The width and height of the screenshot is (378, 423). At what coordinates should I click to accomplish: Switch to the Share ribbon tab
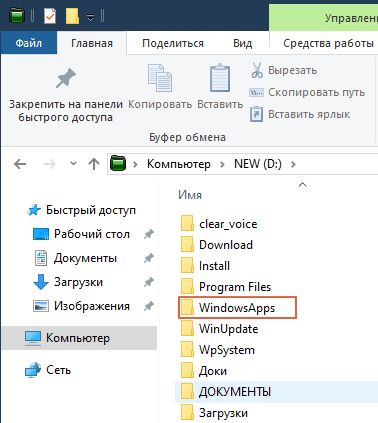(173, 43)
